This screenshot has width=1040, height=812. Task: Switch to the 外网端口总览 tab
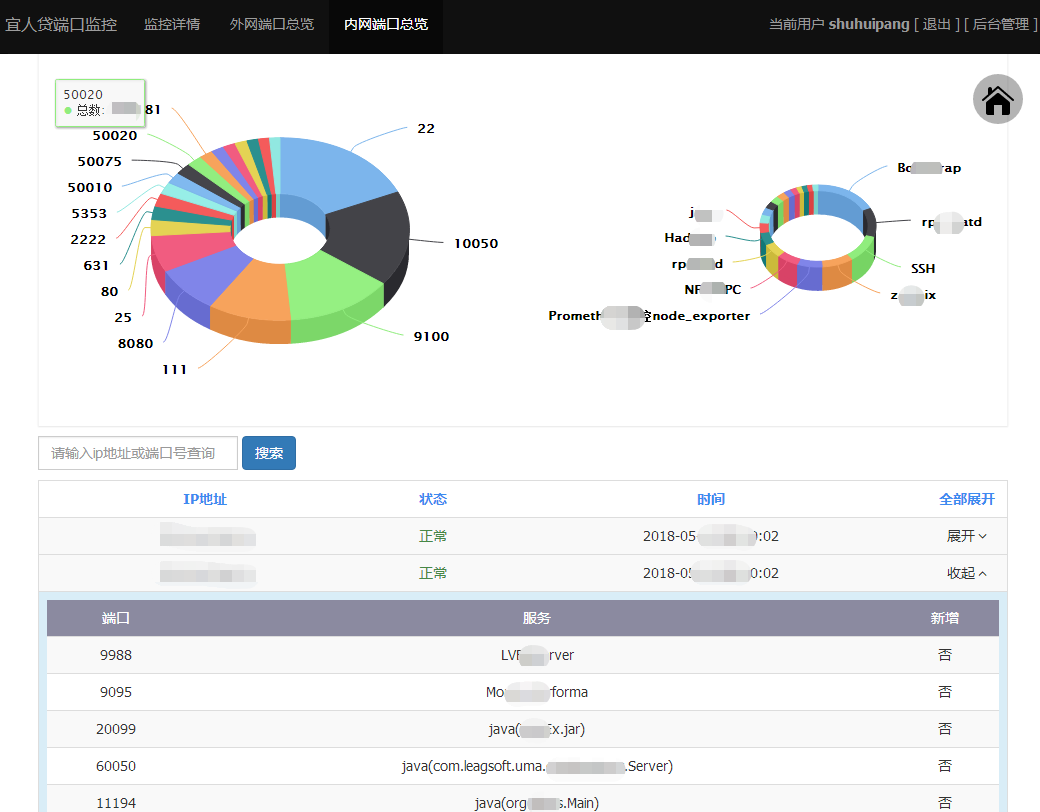point(272,25)
